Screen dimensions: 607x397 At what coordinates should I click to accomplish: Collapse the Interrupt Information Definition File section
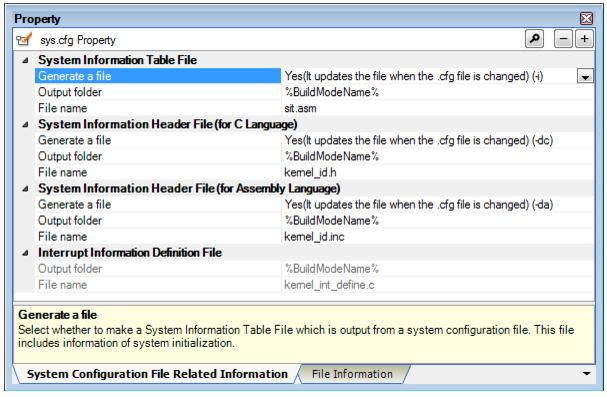[25, 253]
